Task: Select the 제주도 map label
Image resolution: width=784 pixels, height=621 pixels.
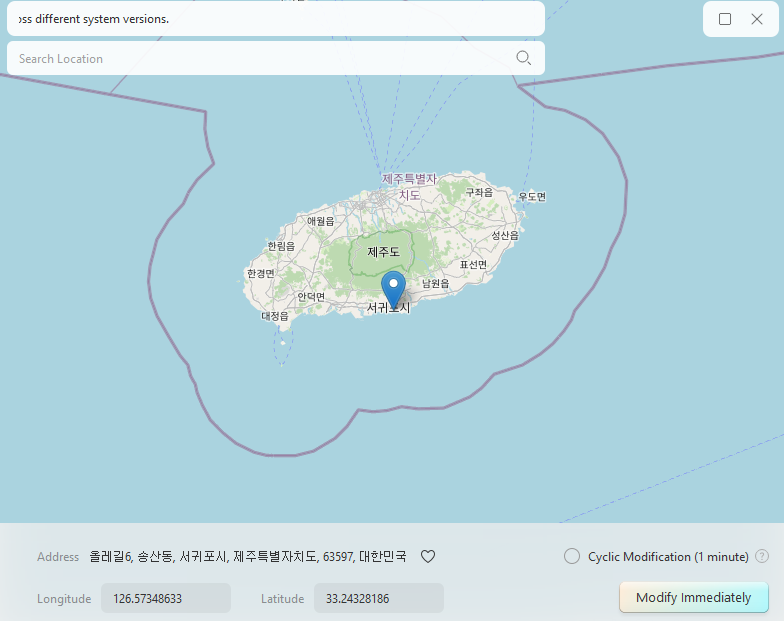Action: pyautogui.click(x=384, y=252)
